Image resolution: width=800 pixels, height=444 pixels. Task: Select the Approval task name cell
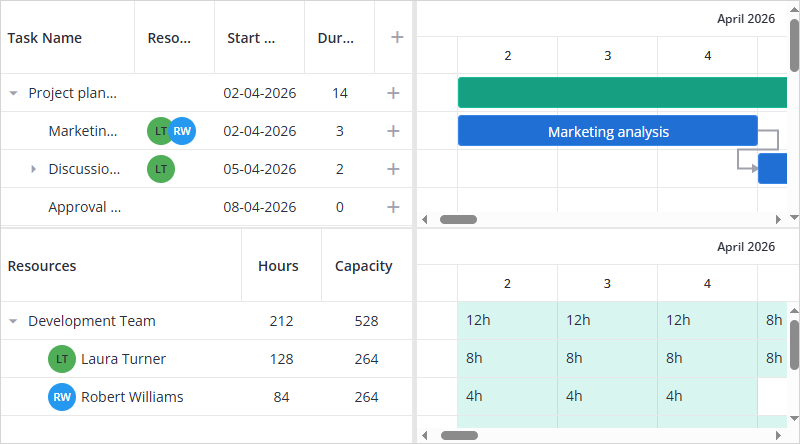(x=85, y=207)
